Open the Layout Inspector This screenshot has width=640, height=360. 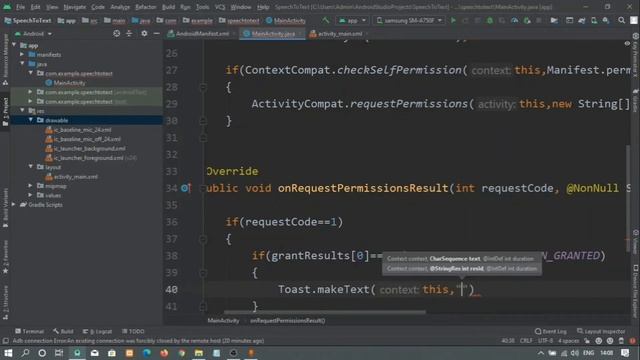(x=601, y=331)
